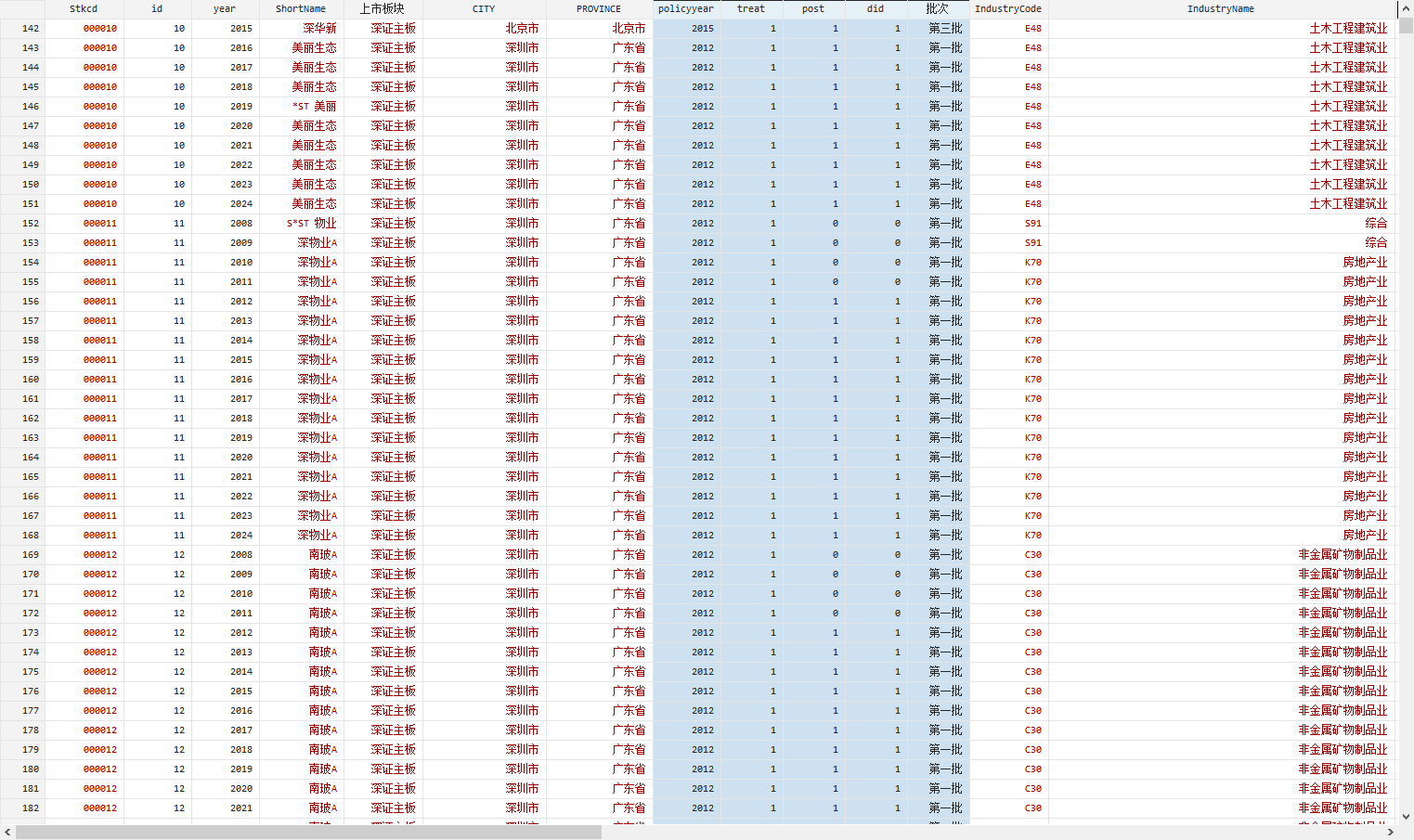Click the 上市板块 column header
1414x840 pixels.
[x=382, y=9]
